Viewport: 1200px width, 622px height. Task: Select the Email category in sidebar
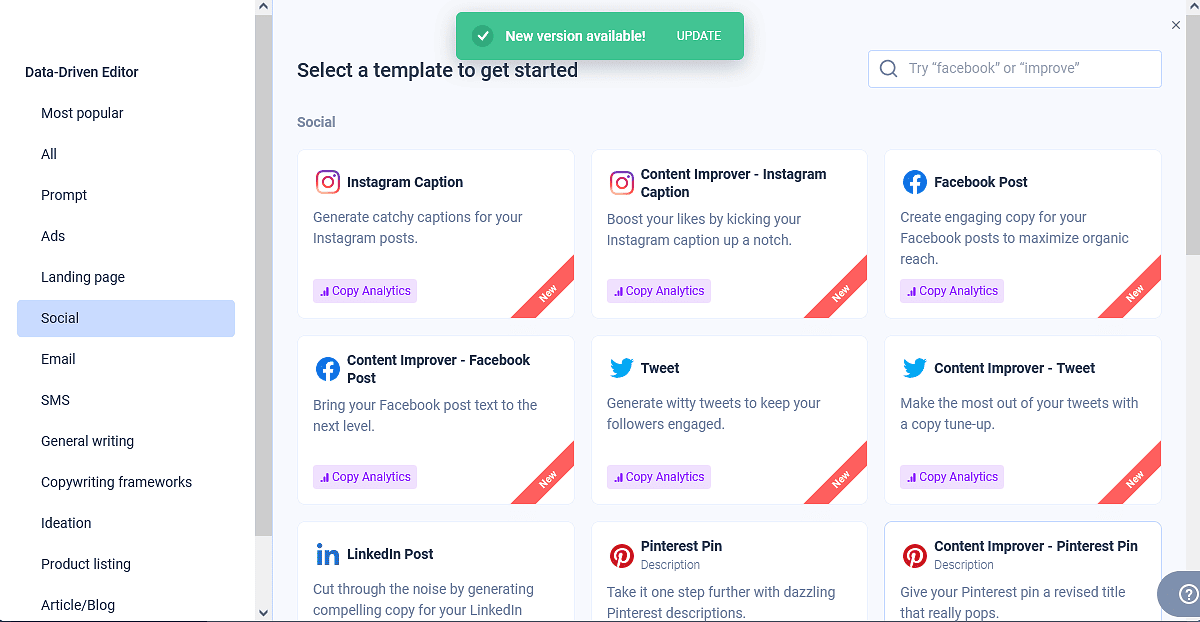click(58, 359)
